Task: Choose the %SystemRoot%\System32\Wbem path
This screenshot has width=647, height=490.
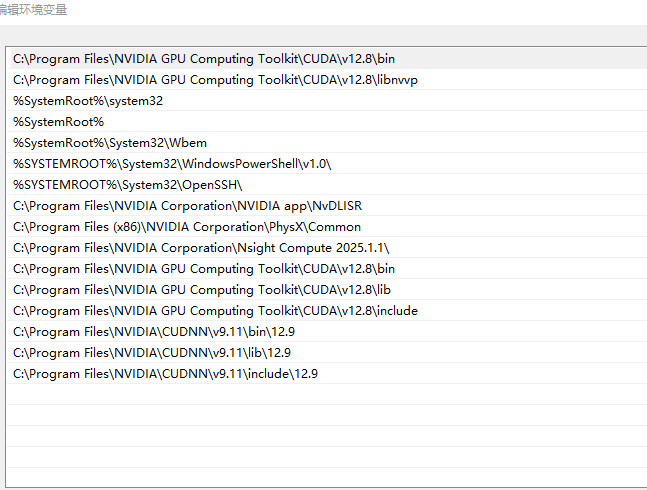Action: pos(110,143)
